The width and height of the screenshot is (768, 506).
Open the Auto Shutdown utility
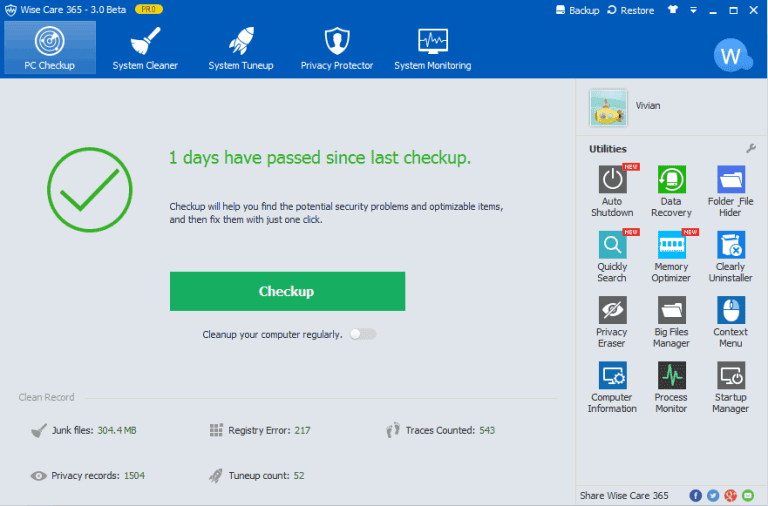pos(612,191)
